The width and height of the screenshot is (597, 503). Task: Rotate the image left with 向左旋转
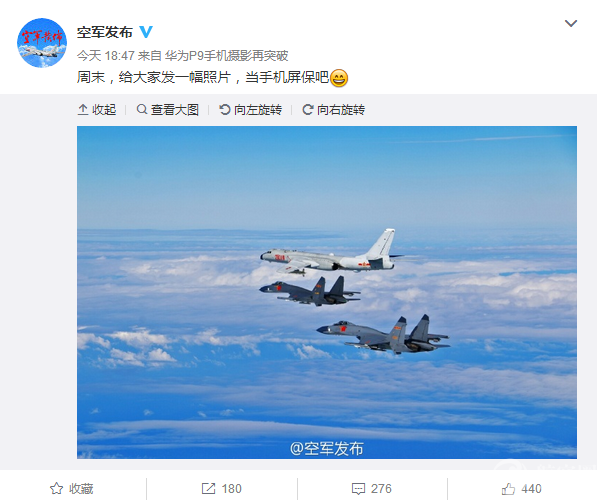coord(251,110)
